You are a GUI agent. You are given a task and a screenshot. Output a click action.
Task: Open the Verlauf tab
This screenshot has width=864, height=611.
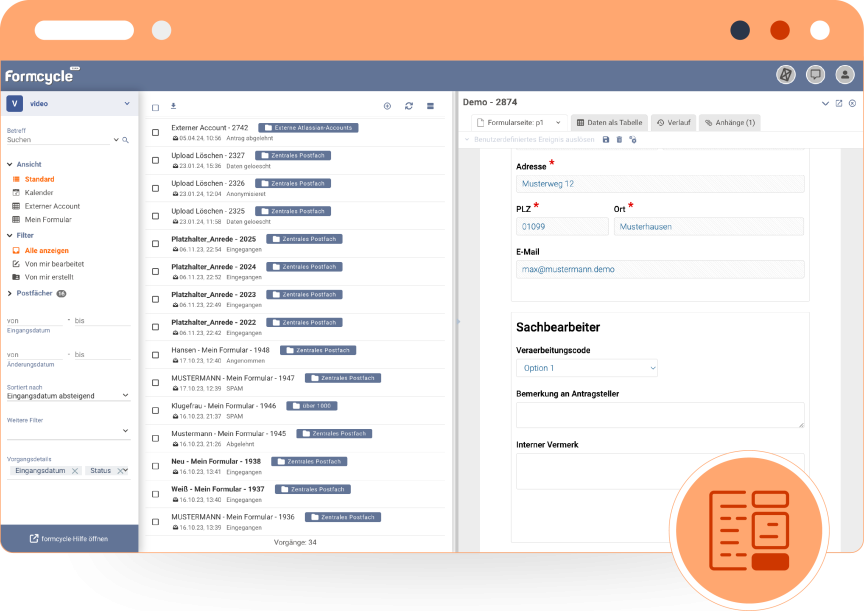pyautogui.click(x=674, y=122)
